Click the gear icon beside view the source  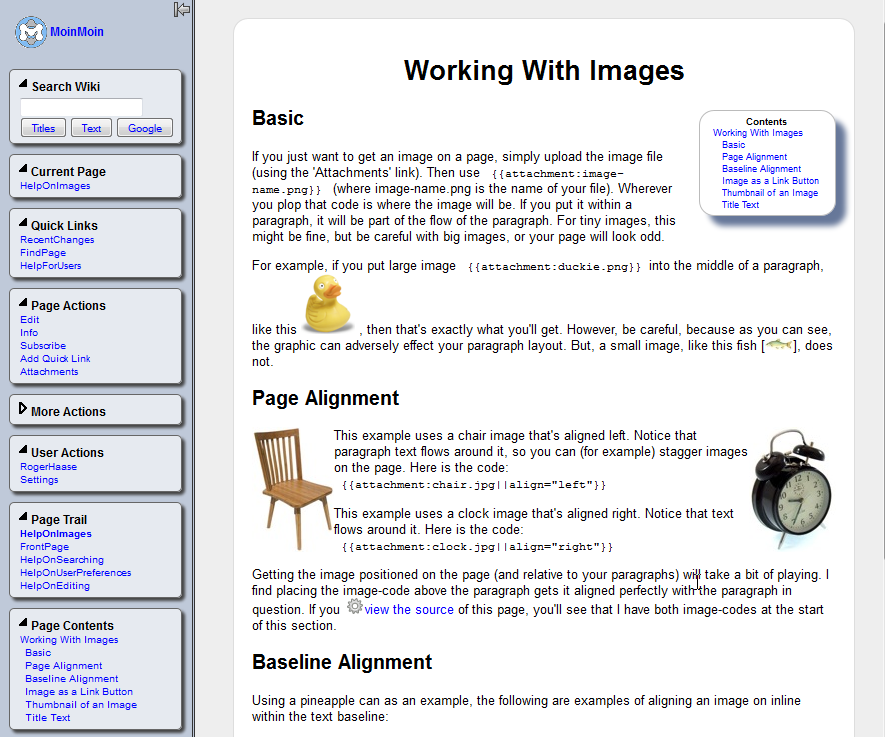tap(354, 607)
